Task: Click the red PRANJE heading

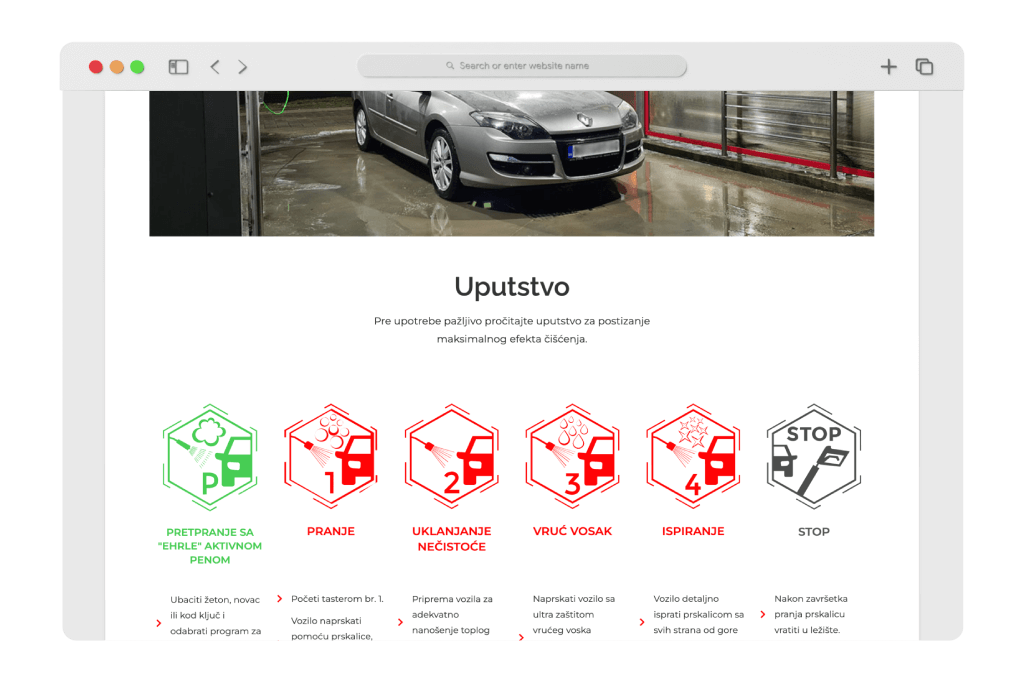Action: click(x=331, y=531)
